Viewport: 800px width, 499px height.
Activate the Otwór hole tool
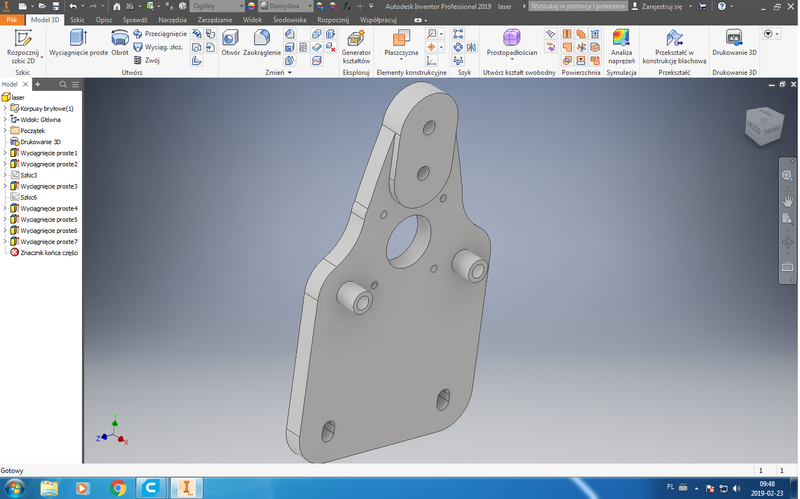[231, 43]
